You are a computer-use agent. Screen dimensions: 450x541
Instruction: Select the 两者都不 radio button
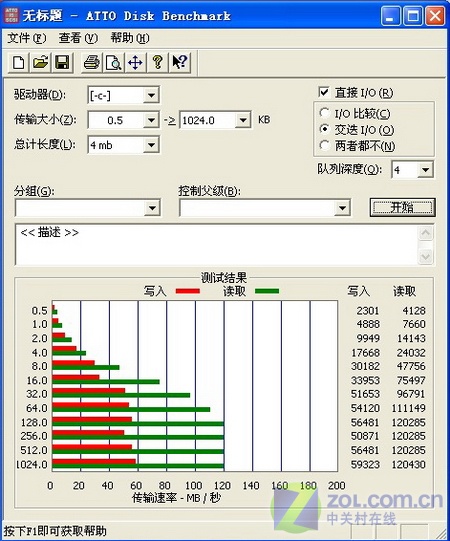pos(324,146)
